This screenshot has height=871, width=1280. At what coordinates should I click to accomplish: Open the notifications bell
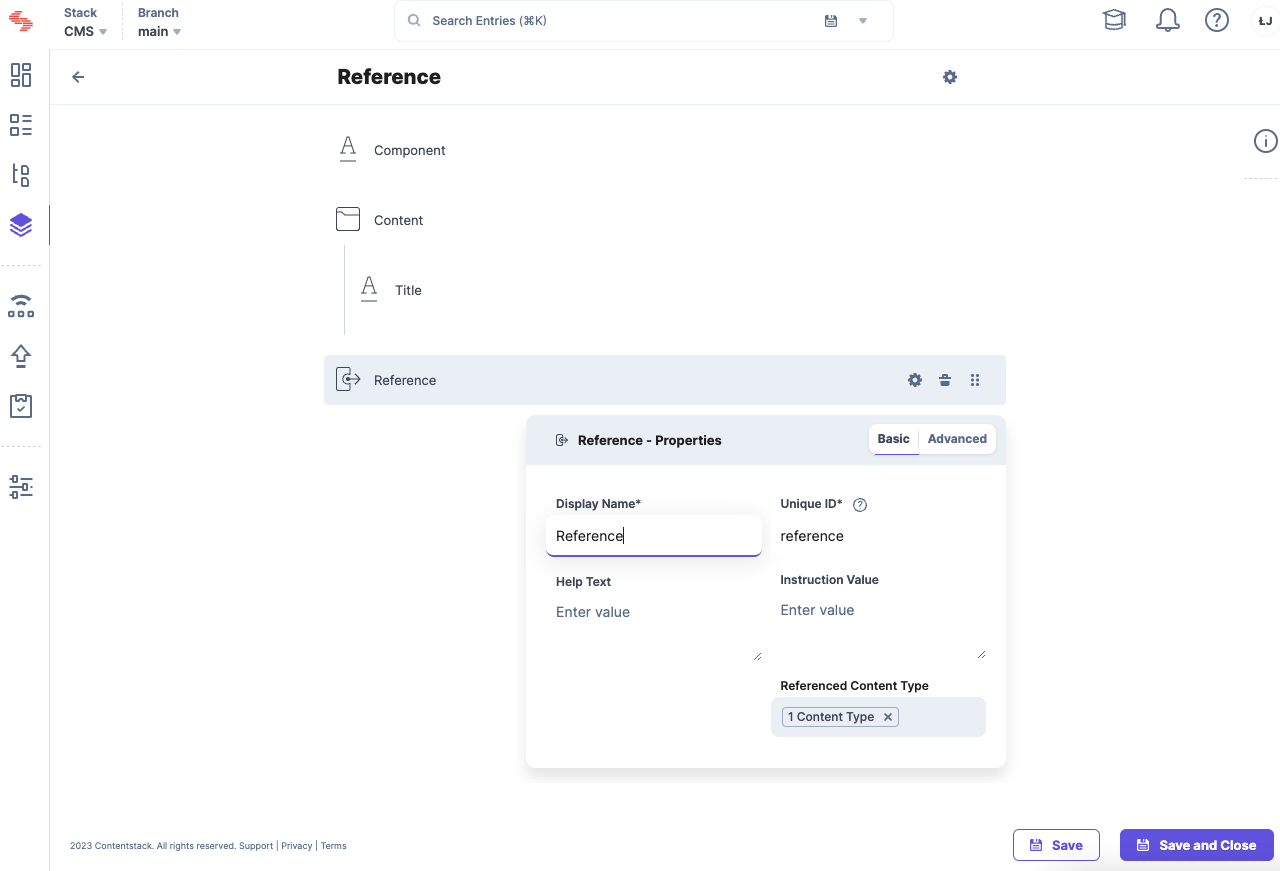click(1167, 20)
